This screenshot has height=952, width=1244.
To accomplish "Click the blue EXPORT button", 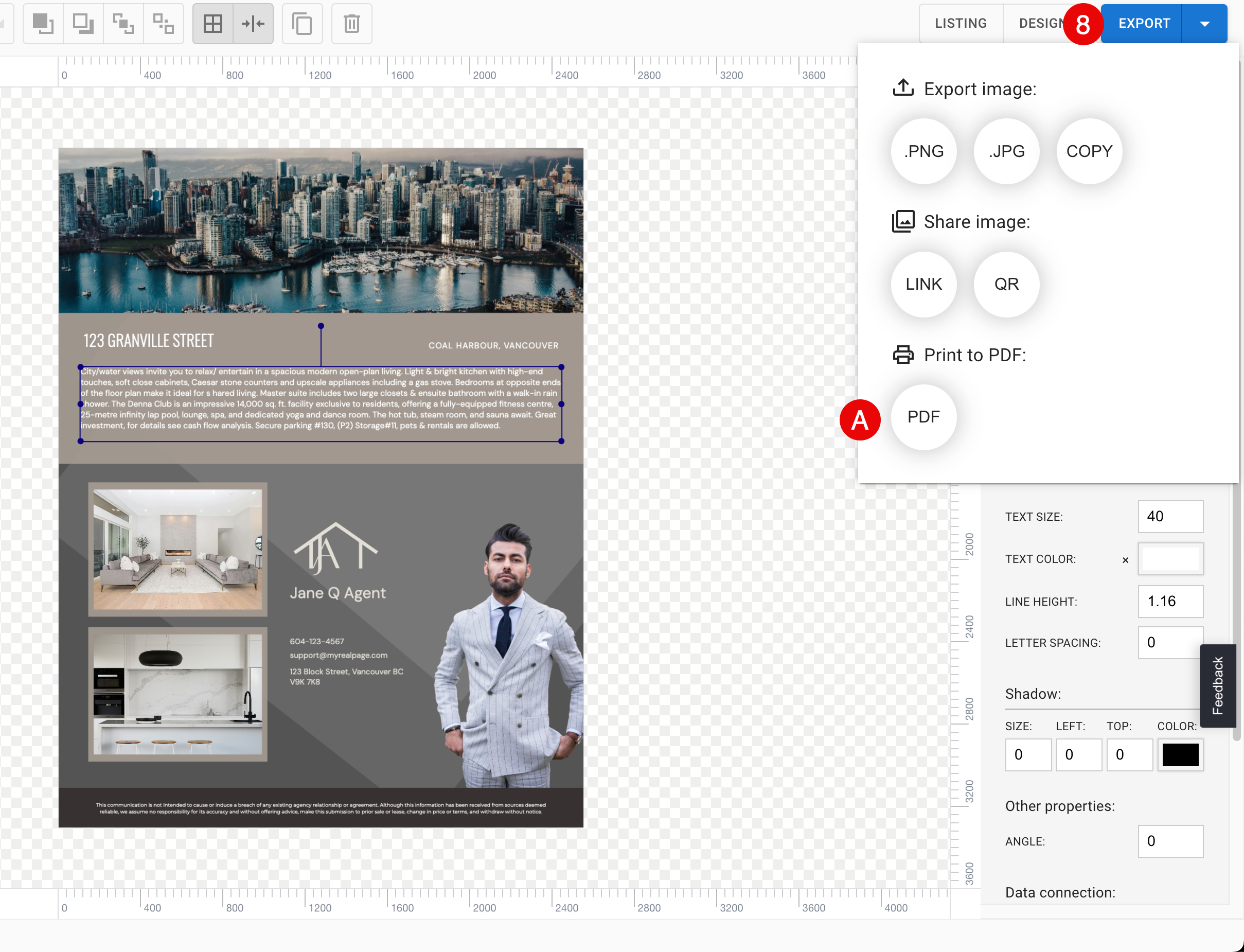I will coord(1144,23).
